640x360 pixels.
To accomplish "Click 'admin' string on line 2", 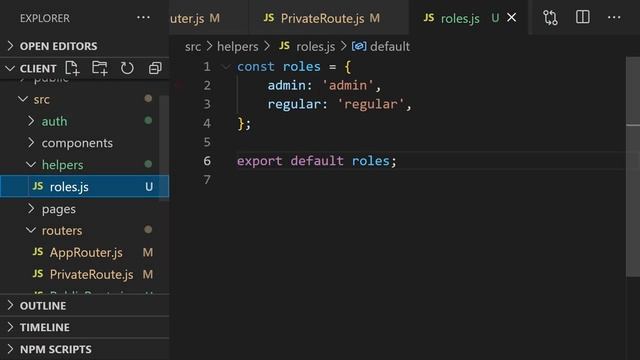I will [x=348, y=85].
